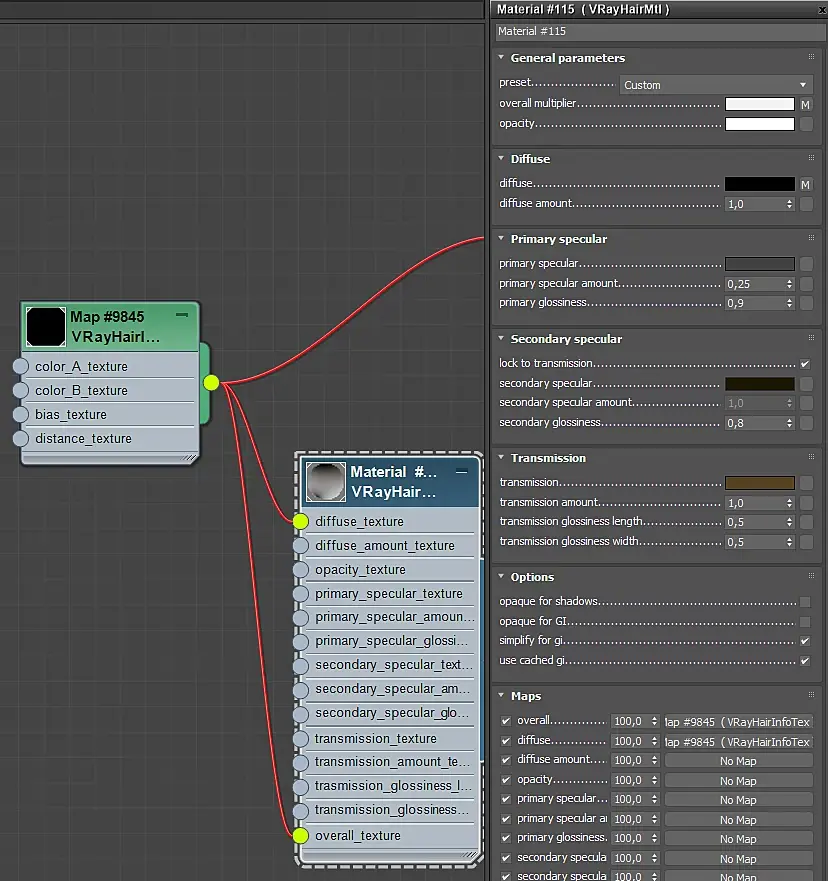This screenshot has width=828, height=881.
Task: Click the map slot button beside secondary glossiness
Action: coord(806,423)
